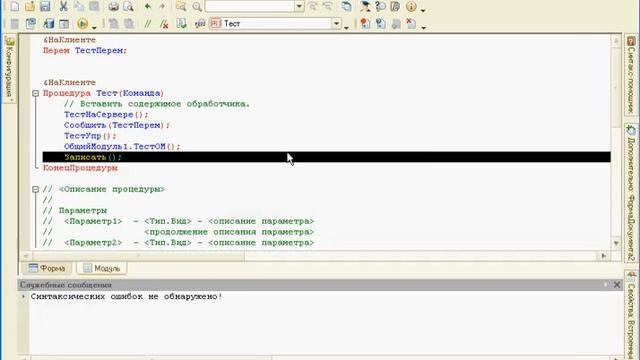Click the code editor horizontal scrollbar thumb
The height and width of the screenshot is (360, 640).
[139, 256]
